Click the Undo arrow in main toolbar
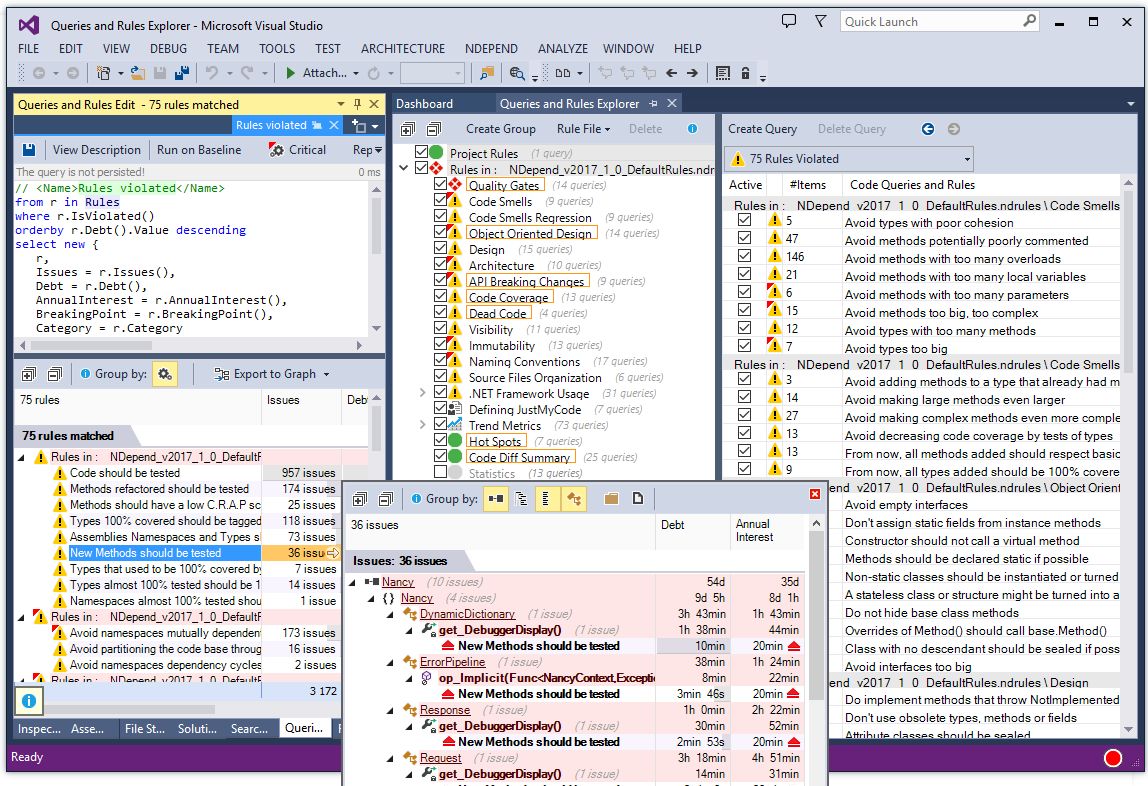This screenshot has height=786, width=1148. point(212,73)
